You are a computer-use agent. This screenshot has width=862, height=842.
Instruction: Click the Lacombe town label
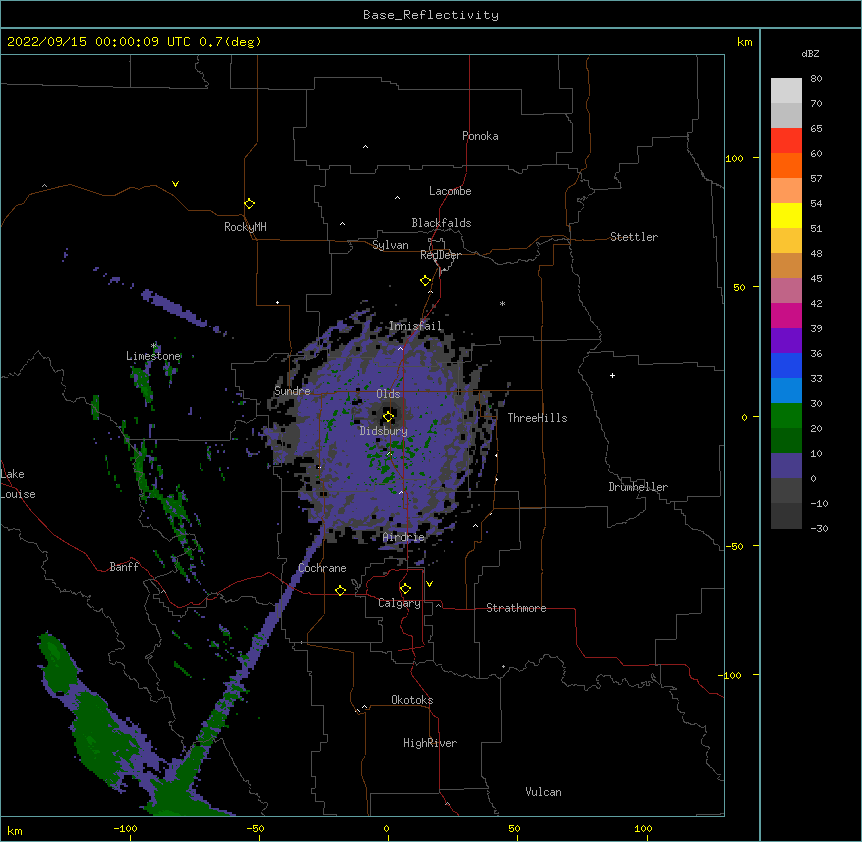(x=450, y=191)
